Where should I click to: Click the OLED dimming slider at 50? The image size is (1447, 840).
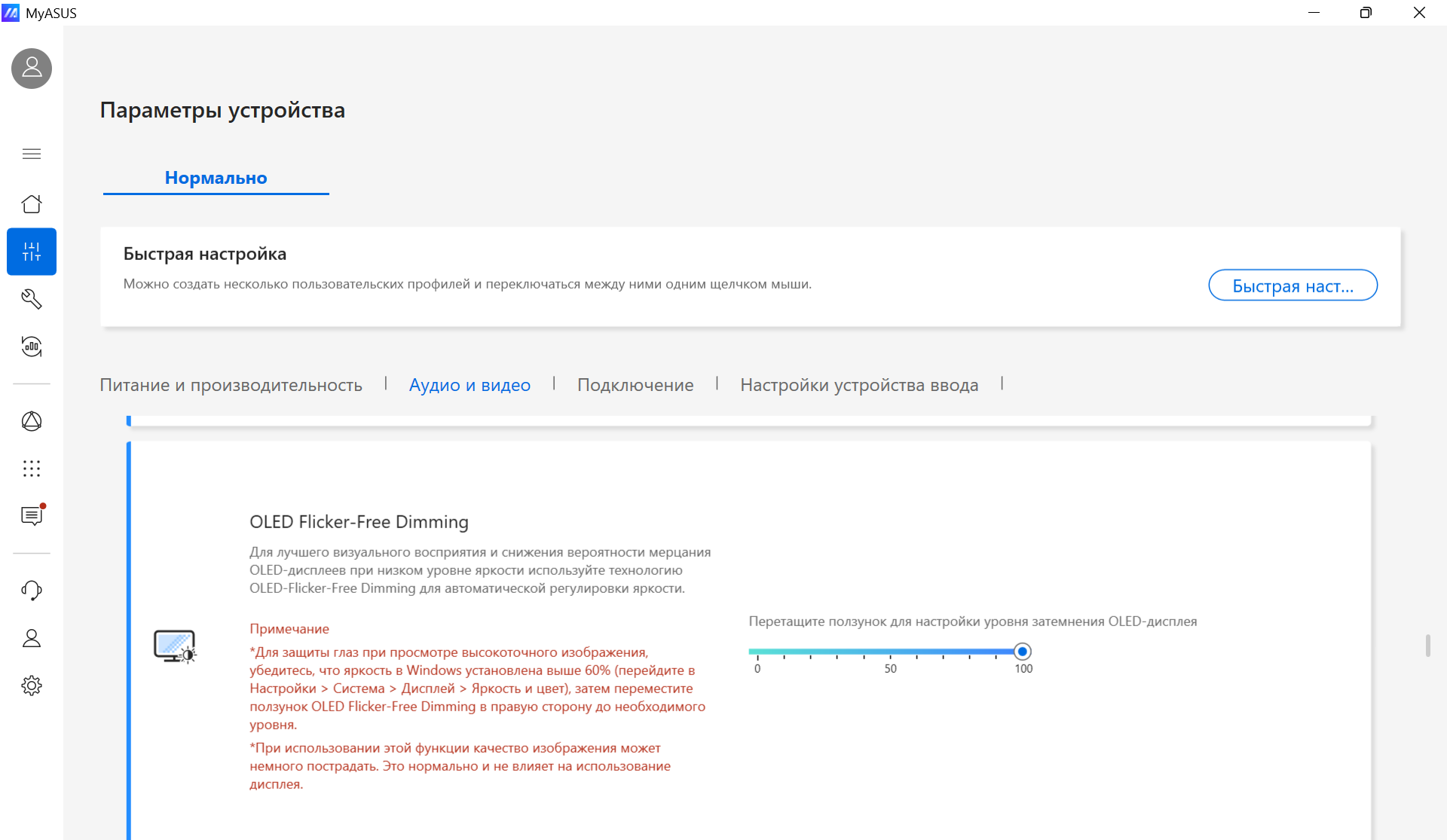tap(890, 652)
